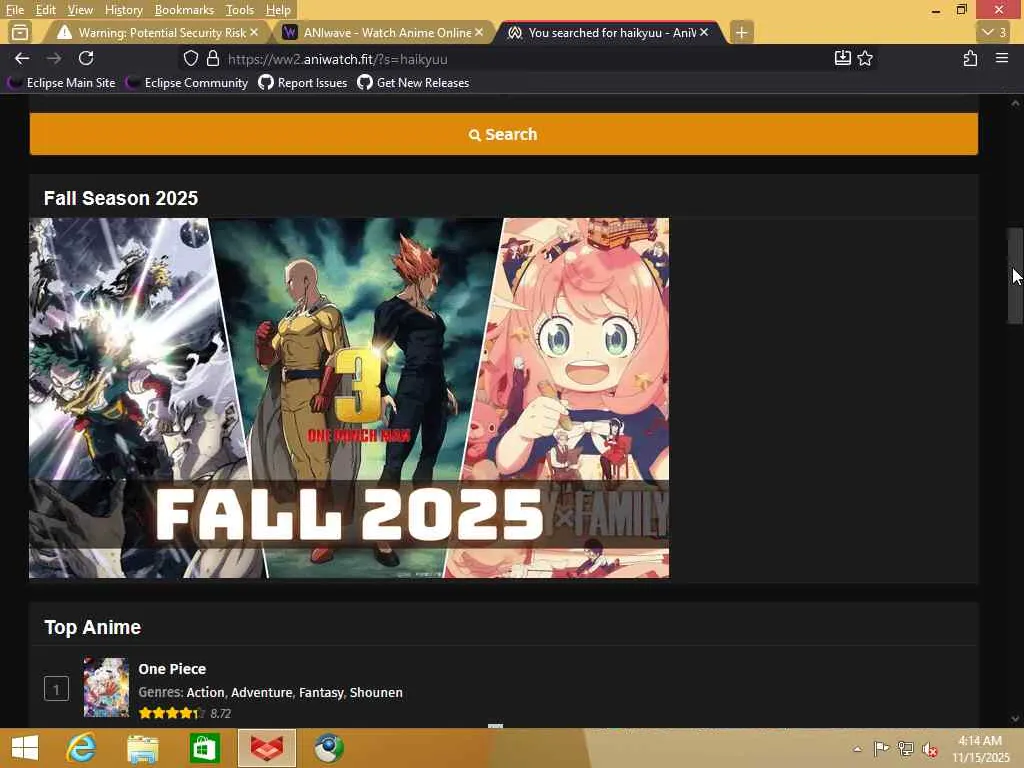Viewport: 1024px width, 768px height.
Task: Click the One Piece star rating
Action: 171,713
